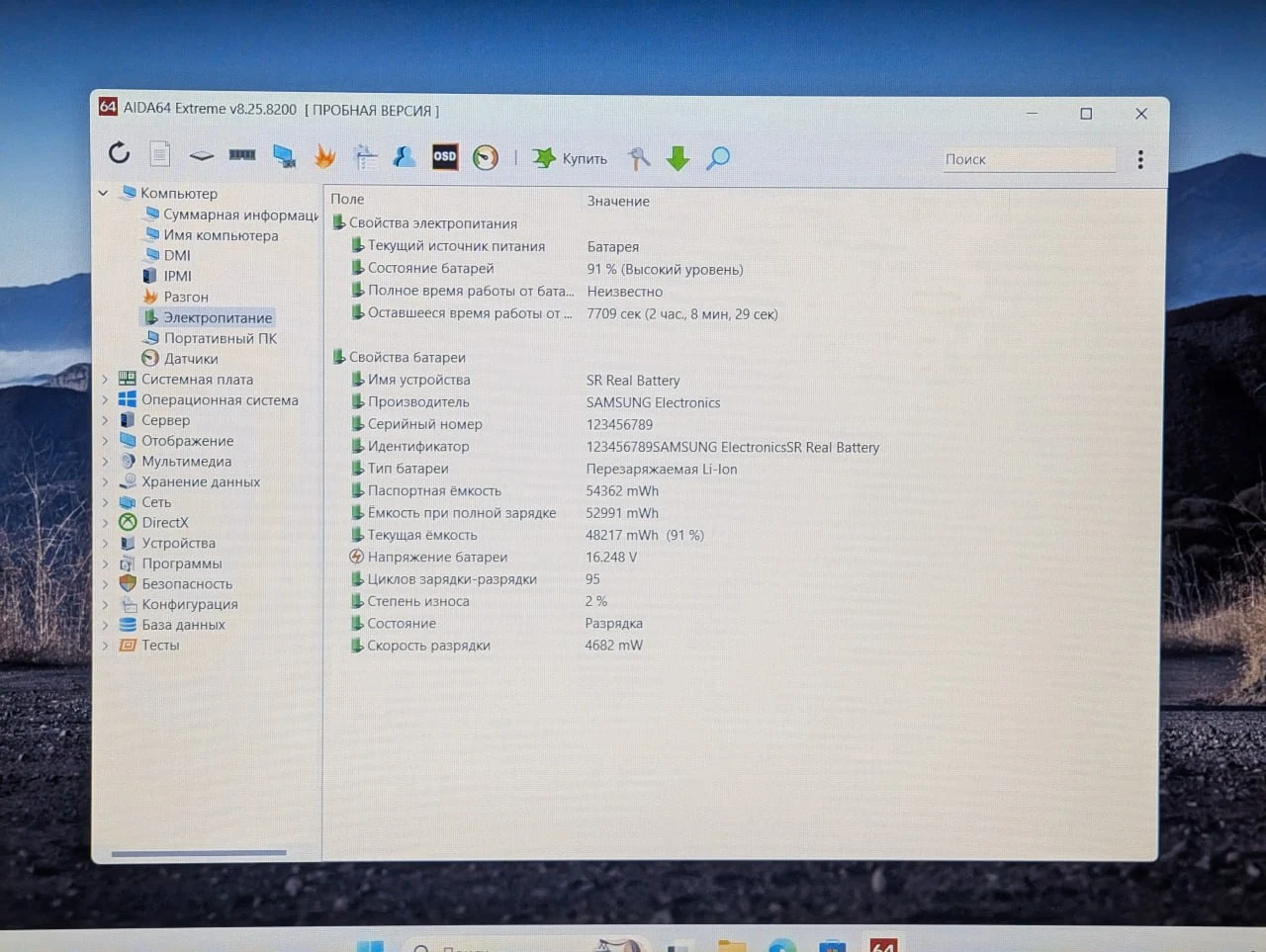Click the magnifier search icon in the toolbar
The image size is (1266, 952).
[718, 158]
